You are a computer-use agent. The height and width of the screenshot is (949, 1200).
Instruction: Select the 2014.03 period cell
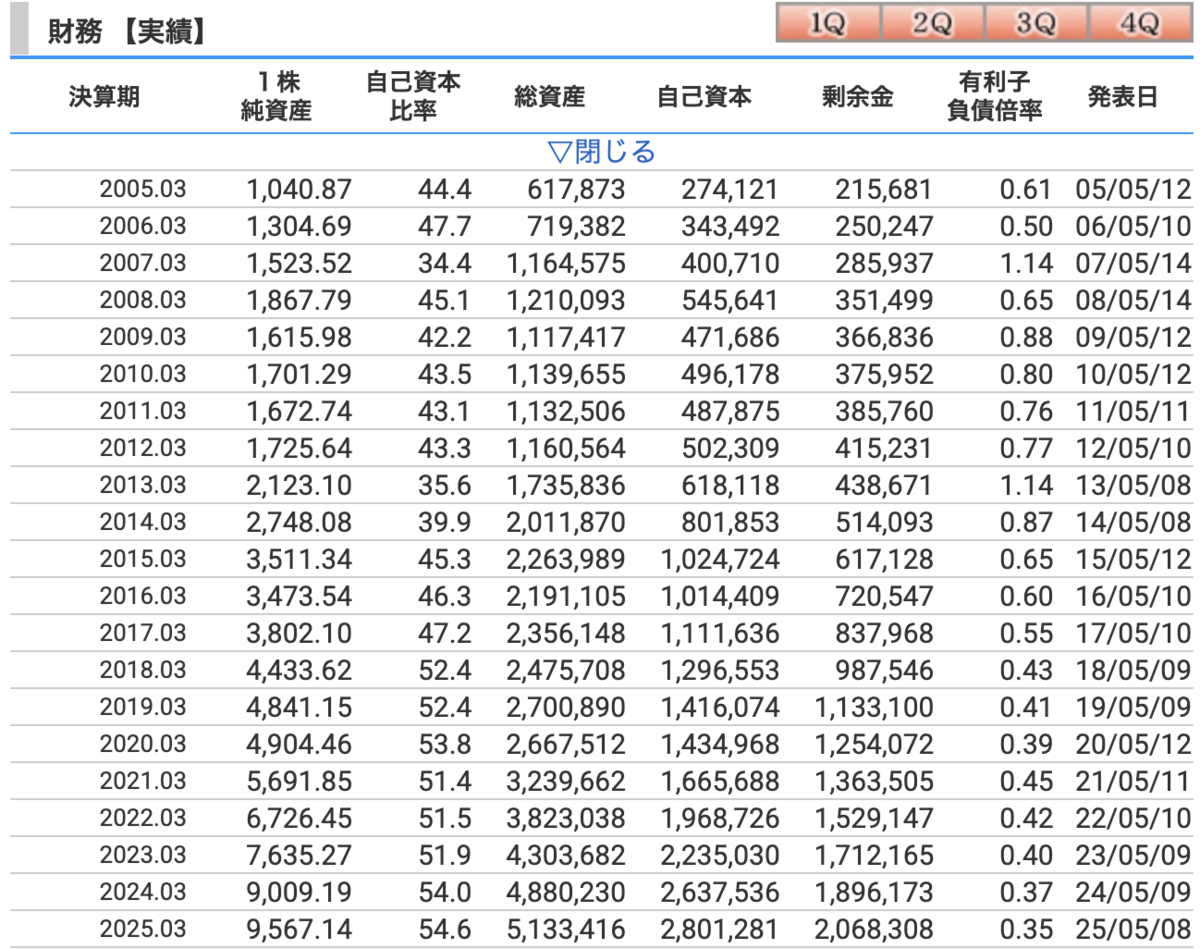click(x=143, y=522)
